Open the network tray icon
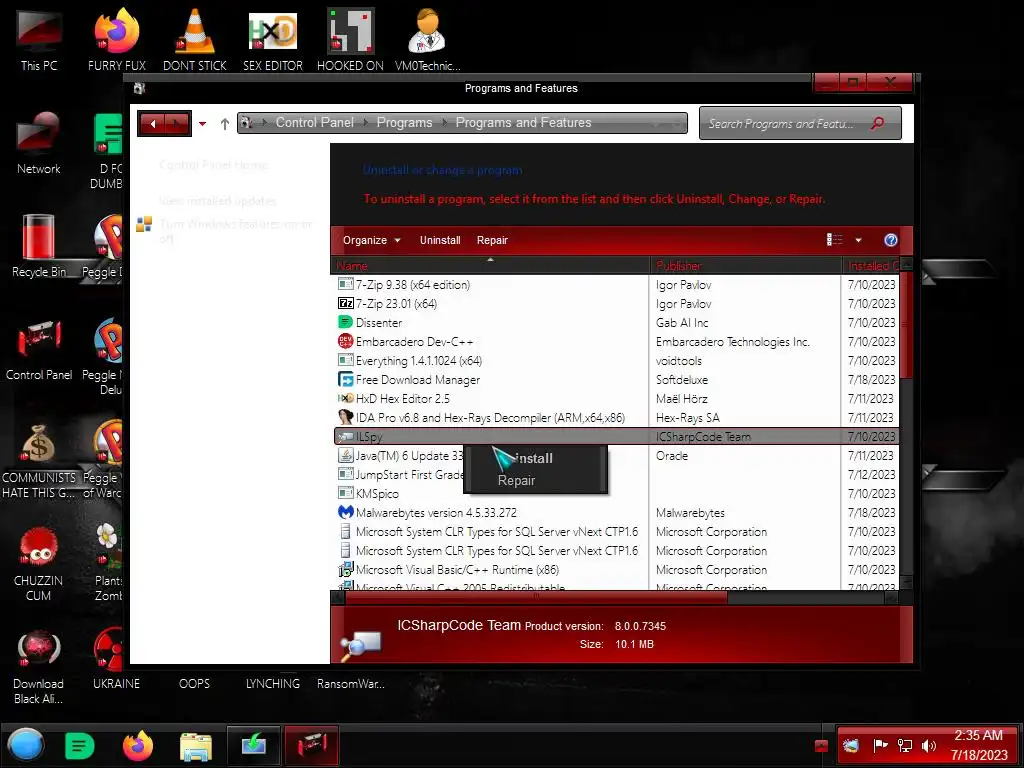The height and width of the screenshot is (768, 1024). [x=904, y=745]
